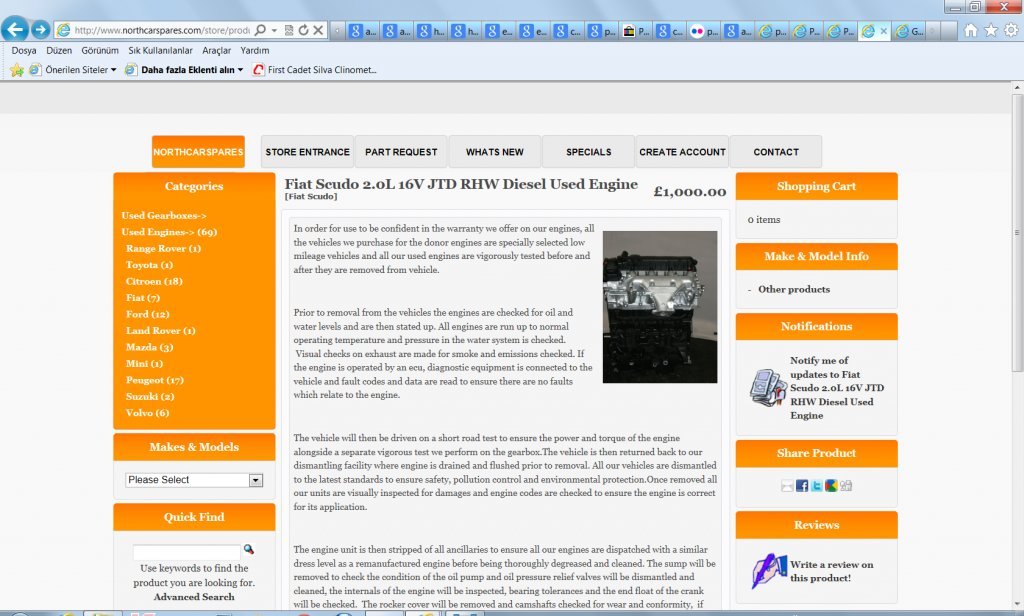1024x616 pixels.
Task: Open First Cadet Silva Clinomet favorite
Action: click(x=314, y=70)
